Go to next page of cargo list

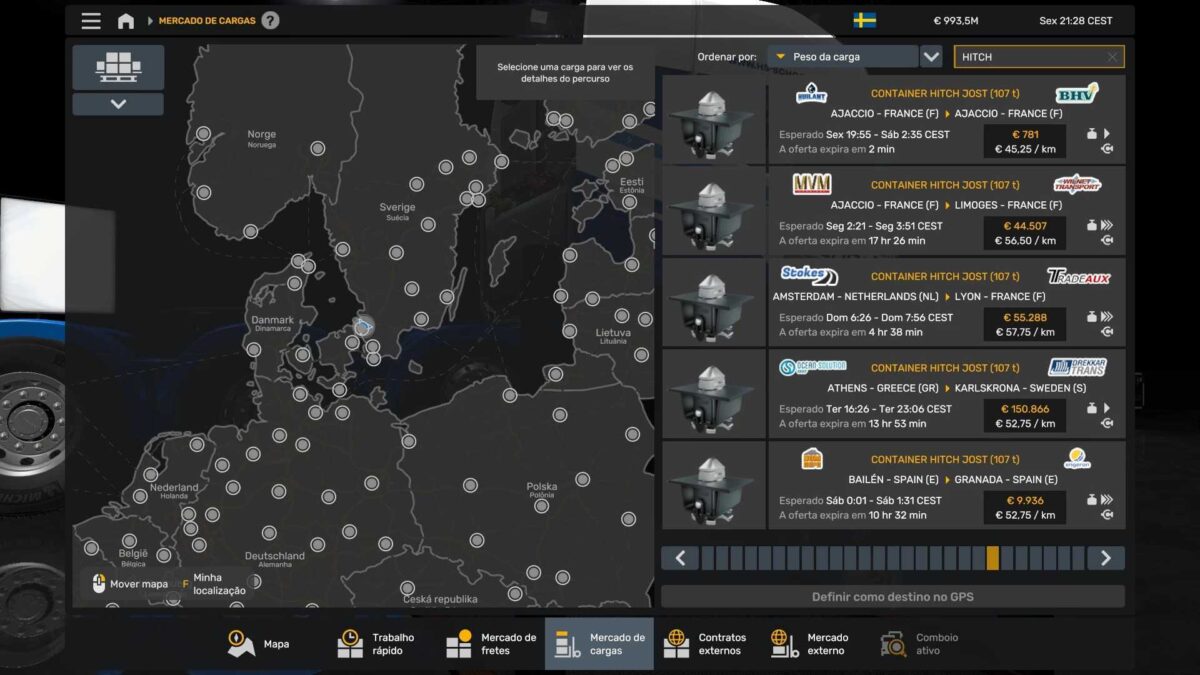click(x=1105, y=558)
